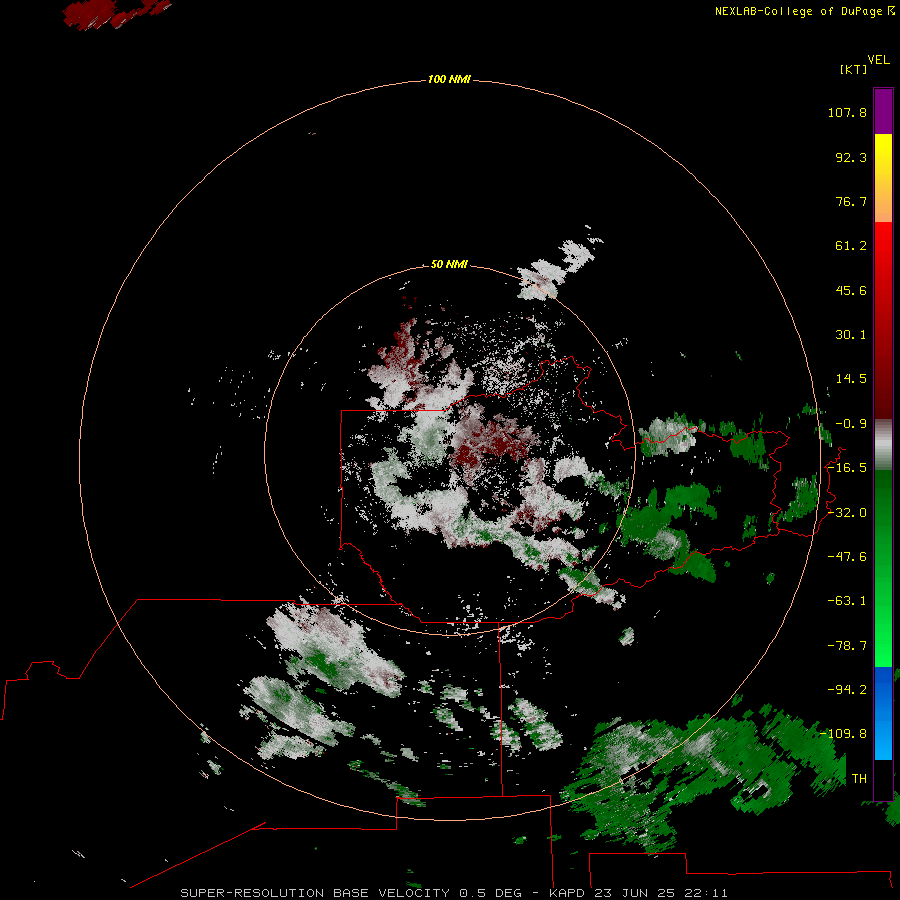Click the -16.5 legend value
The width and height of the screenshot is (900, 900).
[847, 468]
